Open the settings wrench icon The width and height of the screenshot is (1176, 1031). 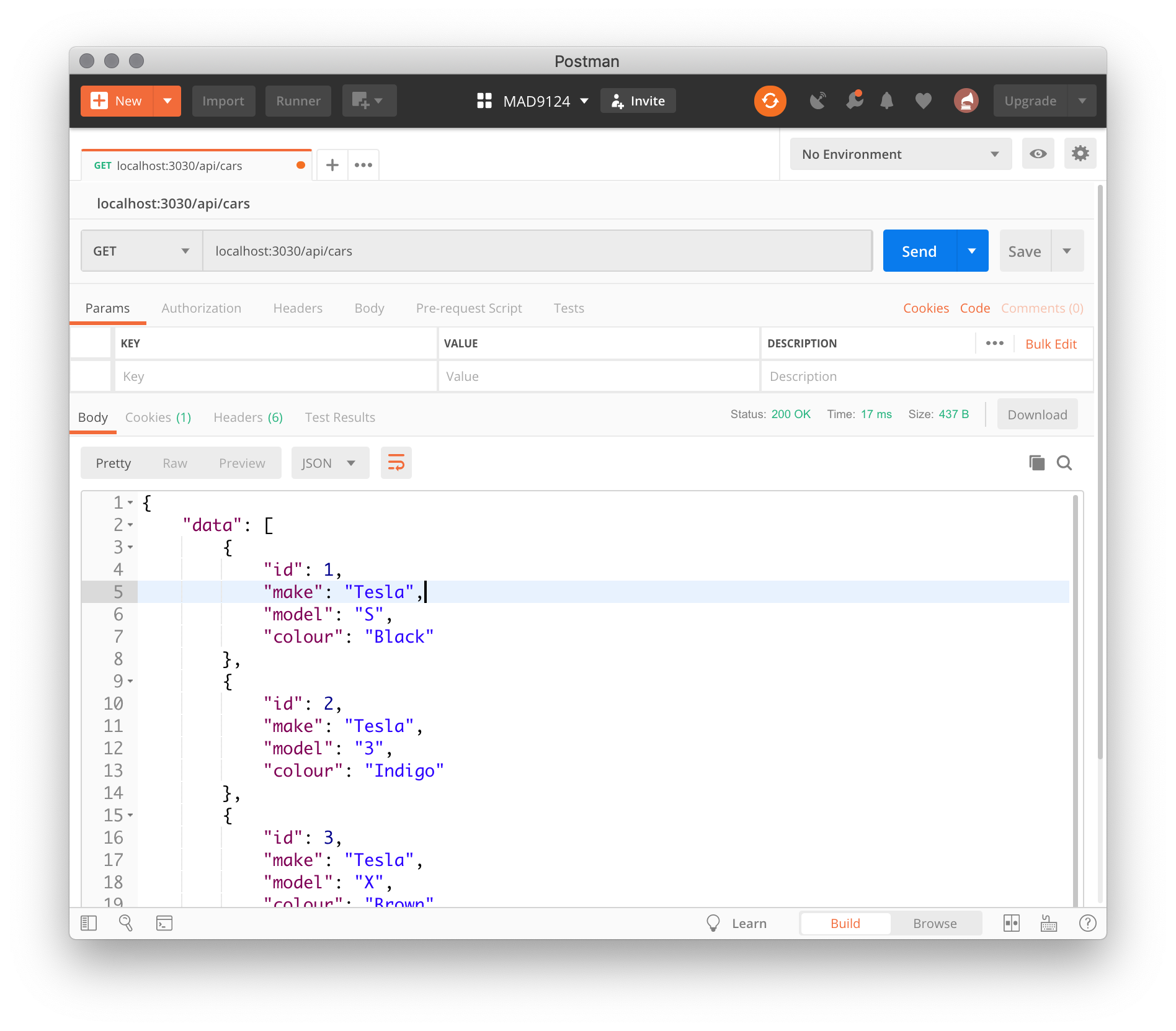point(855,100)
